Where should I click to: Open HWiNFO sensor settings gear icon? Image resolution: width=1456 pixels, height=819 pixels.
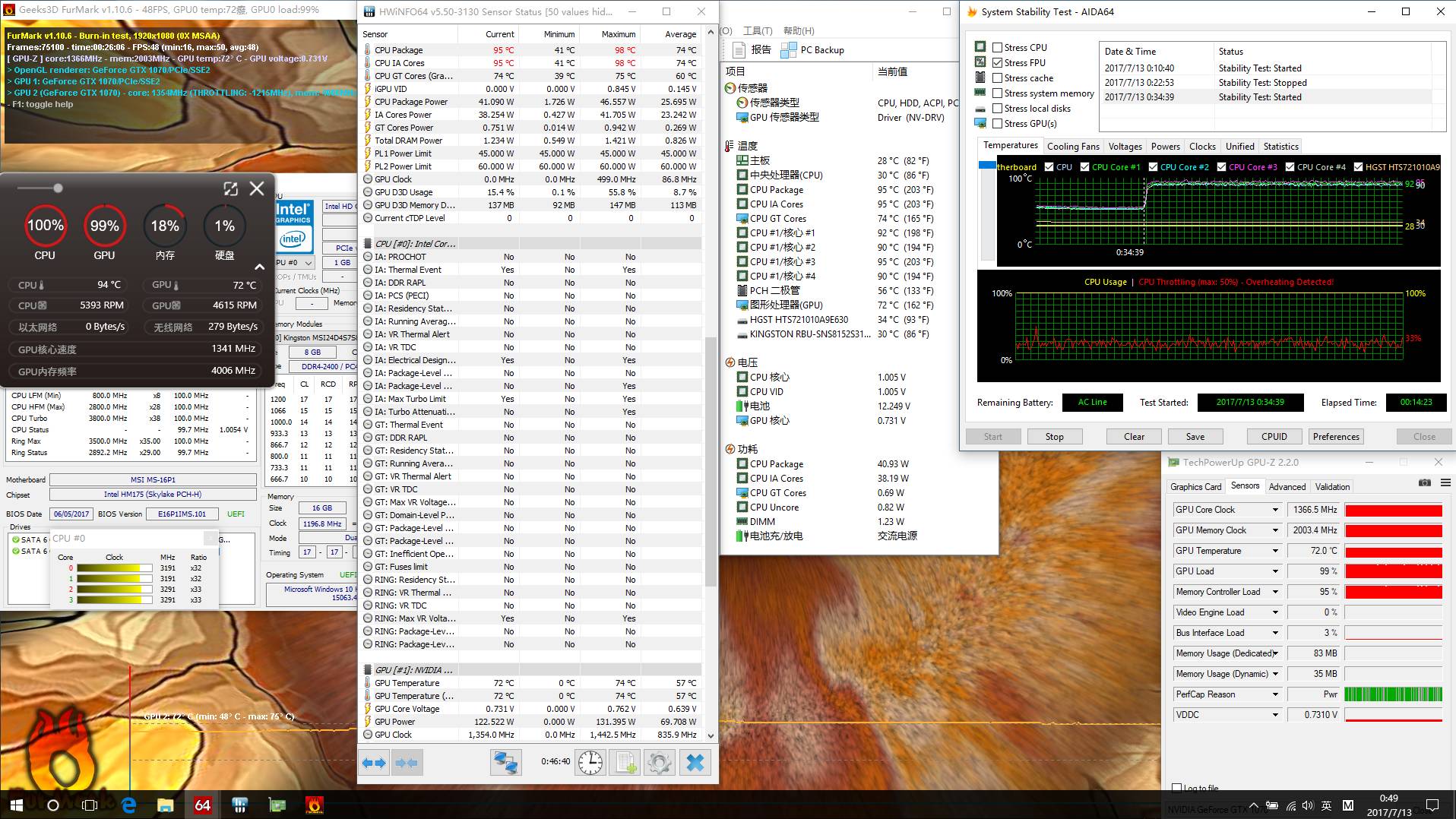660,763
